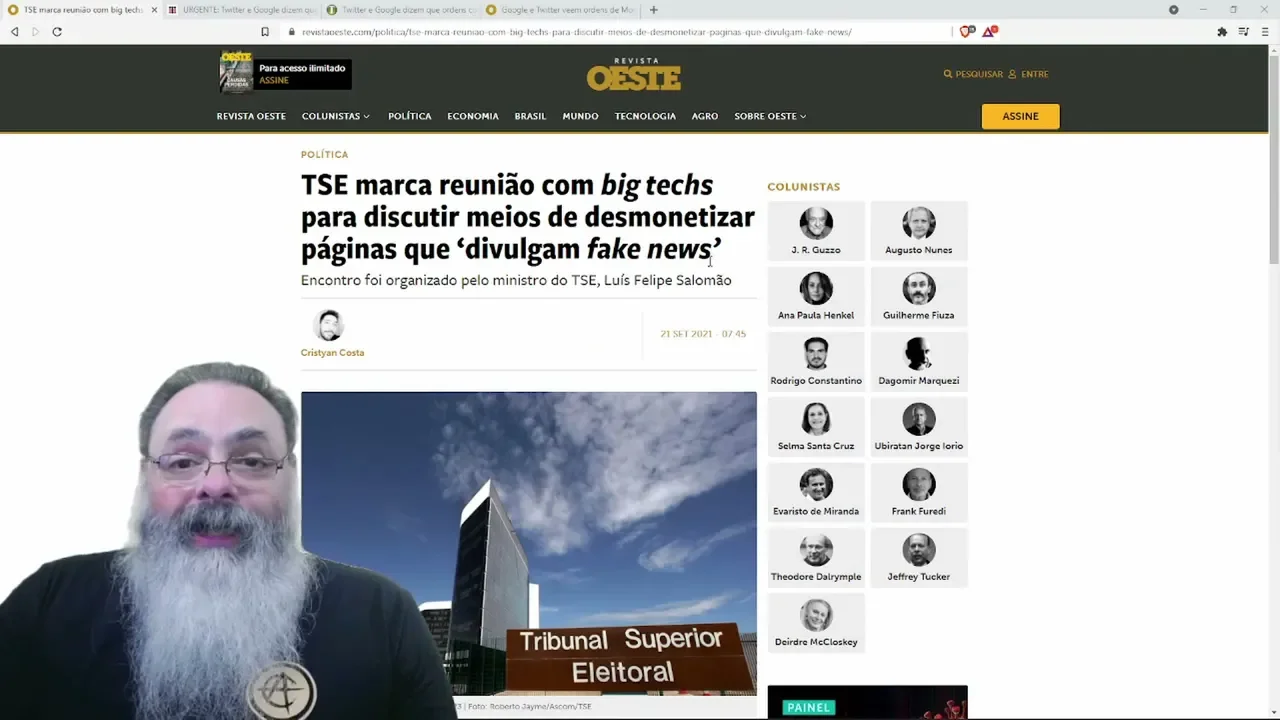1280x720 pixels.
Task: Switch to the 'URGENTE: Twitter e Google' tab
Action: point(241,10)
